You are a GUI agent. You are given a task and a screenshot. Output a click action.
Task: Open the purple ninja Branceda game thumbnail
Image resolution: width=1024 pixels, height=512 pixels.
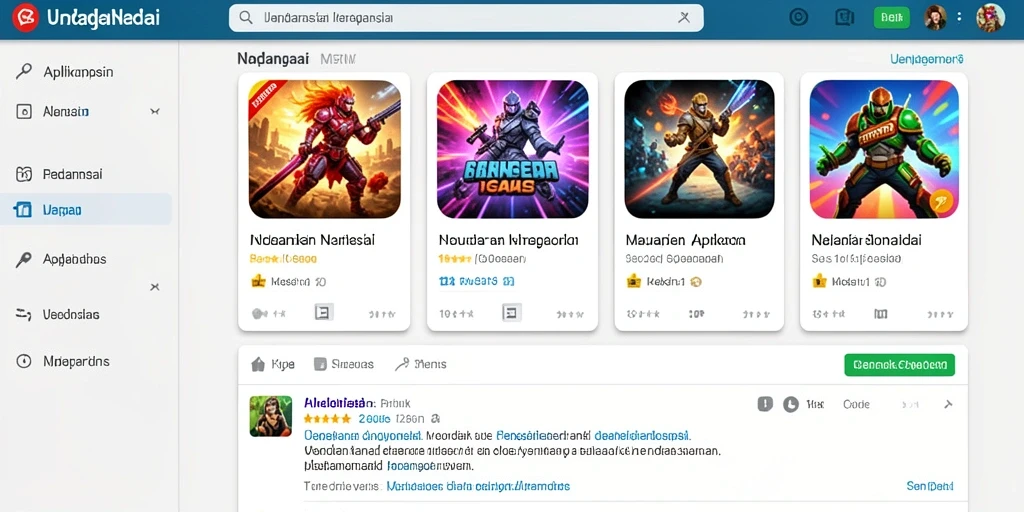[x=513, y=149]
